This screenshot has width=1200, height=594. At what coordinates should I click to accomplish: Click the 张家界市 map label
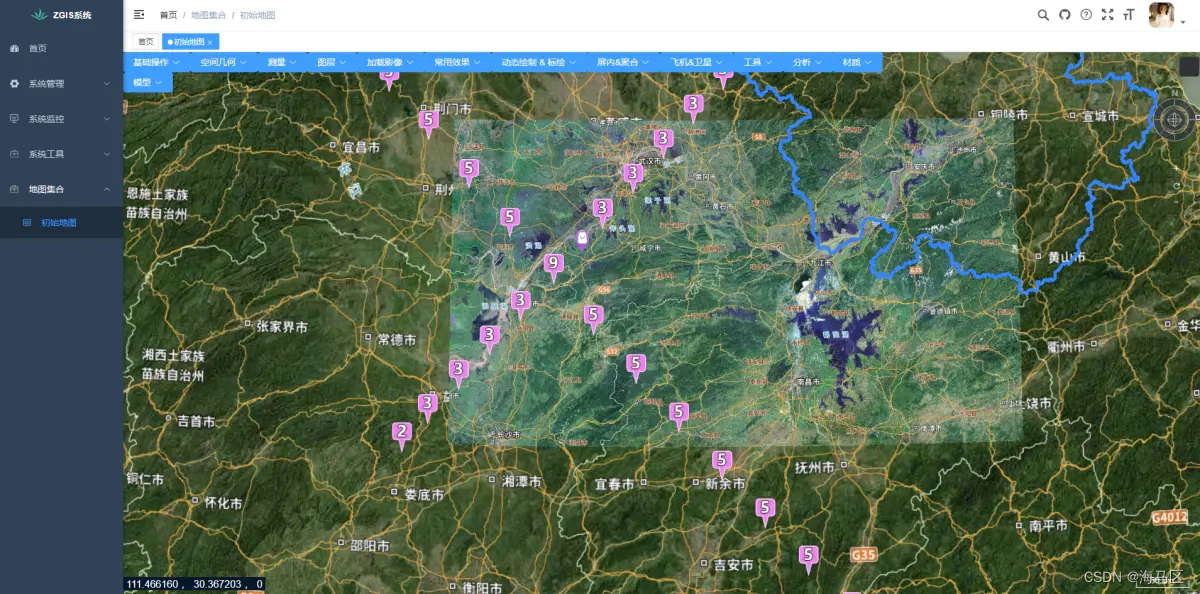[x=281, y=326]
